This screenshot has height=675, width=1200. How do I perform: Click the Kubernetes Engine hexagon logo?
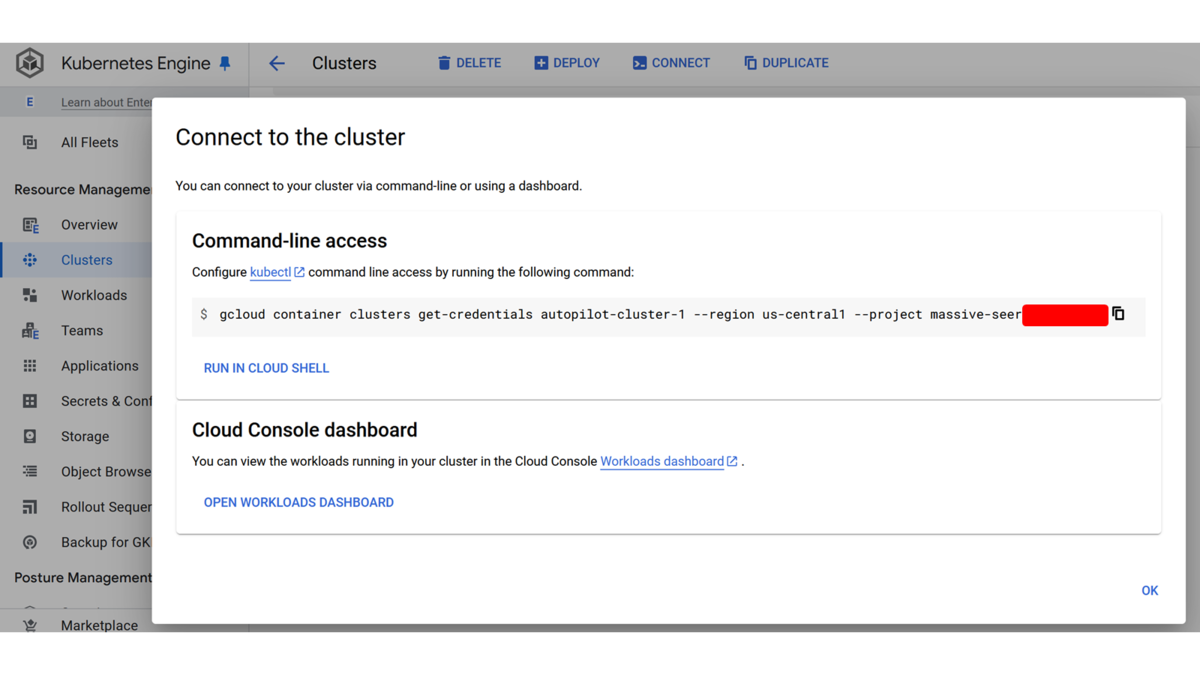click(x=30, y=63)
